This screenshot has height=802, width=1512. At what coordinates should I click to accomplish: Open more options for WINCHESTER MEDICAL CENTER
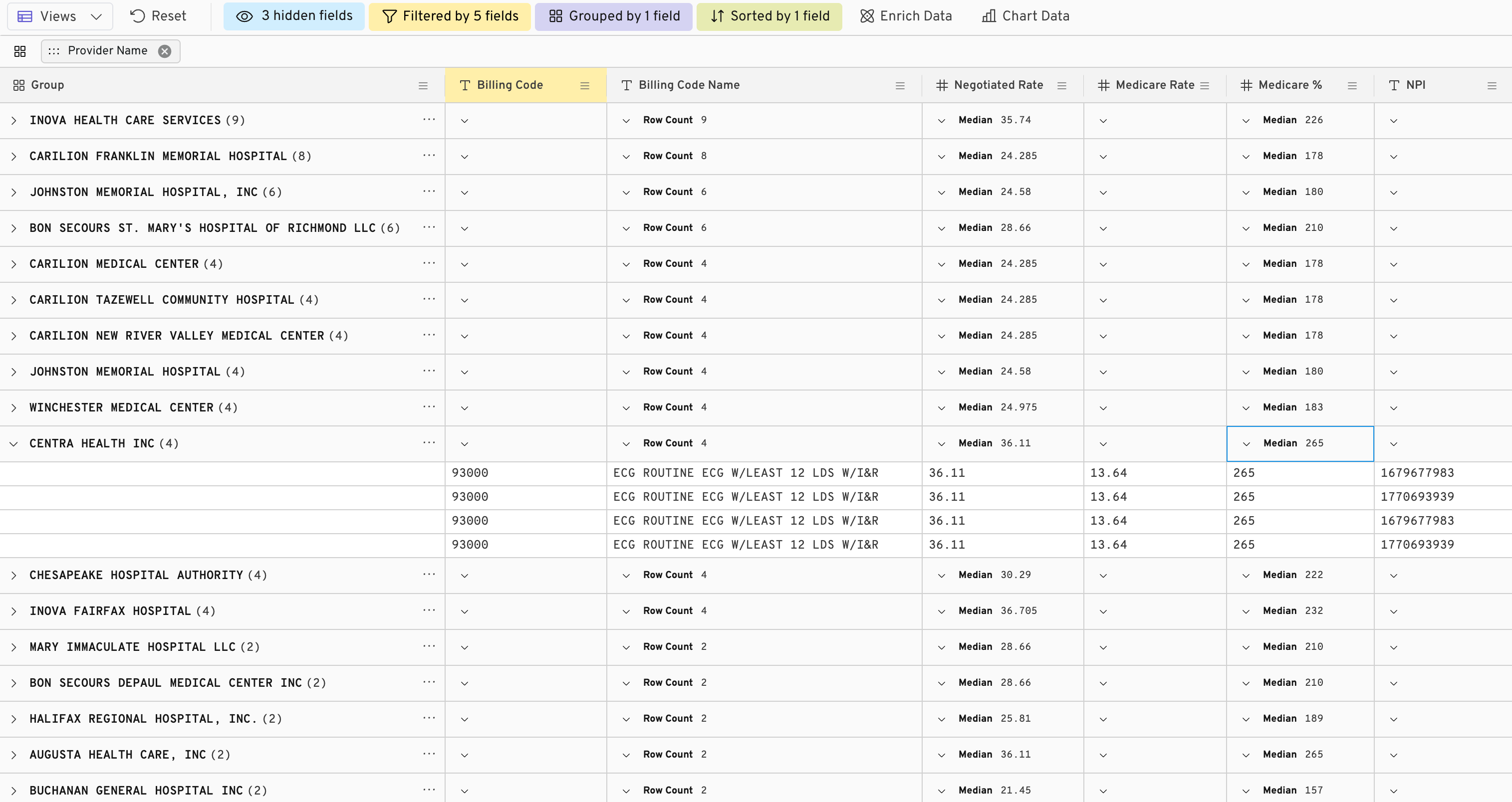click(x=429, y=407)
